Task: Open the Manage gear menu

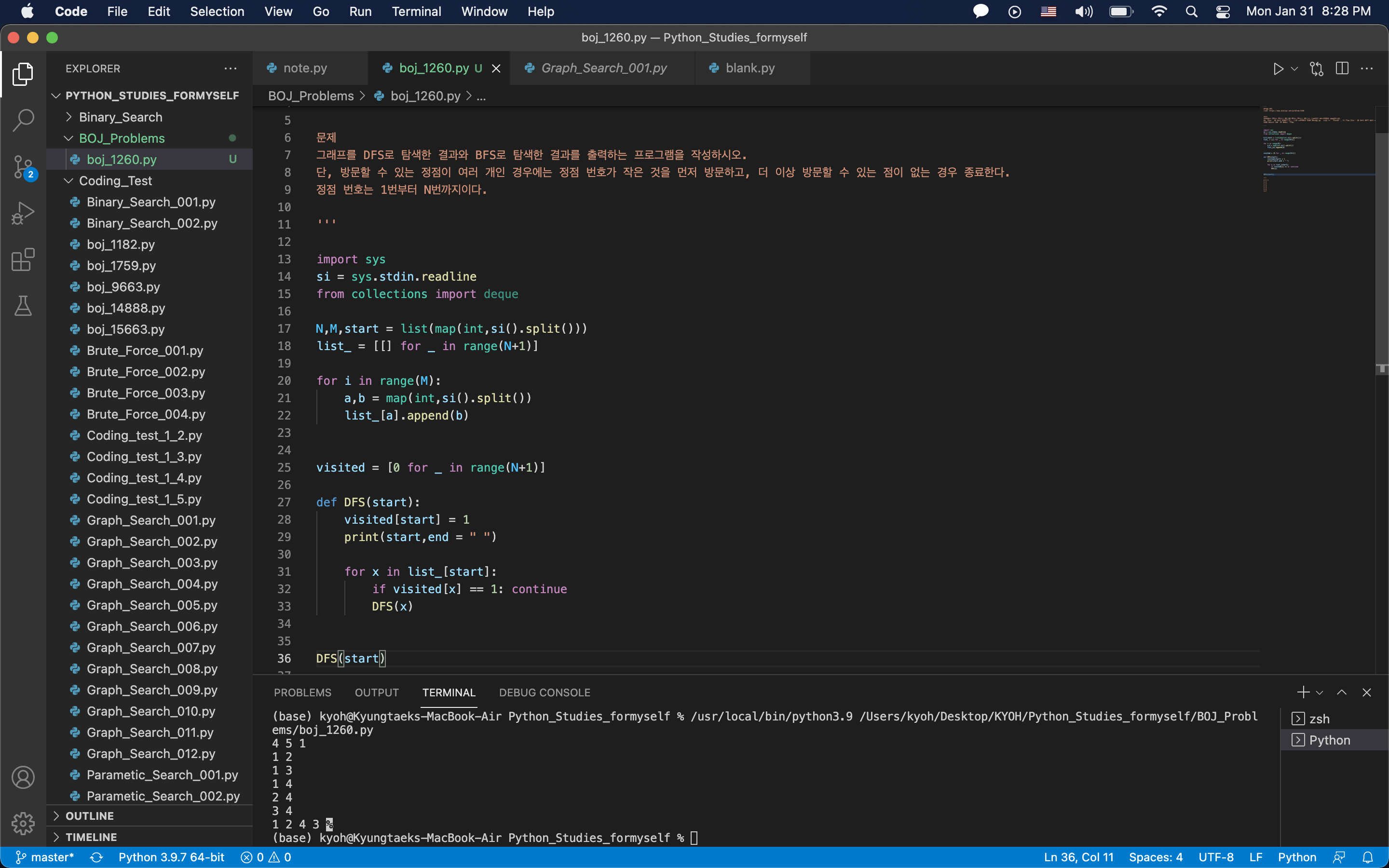Action: coord(23,823)
